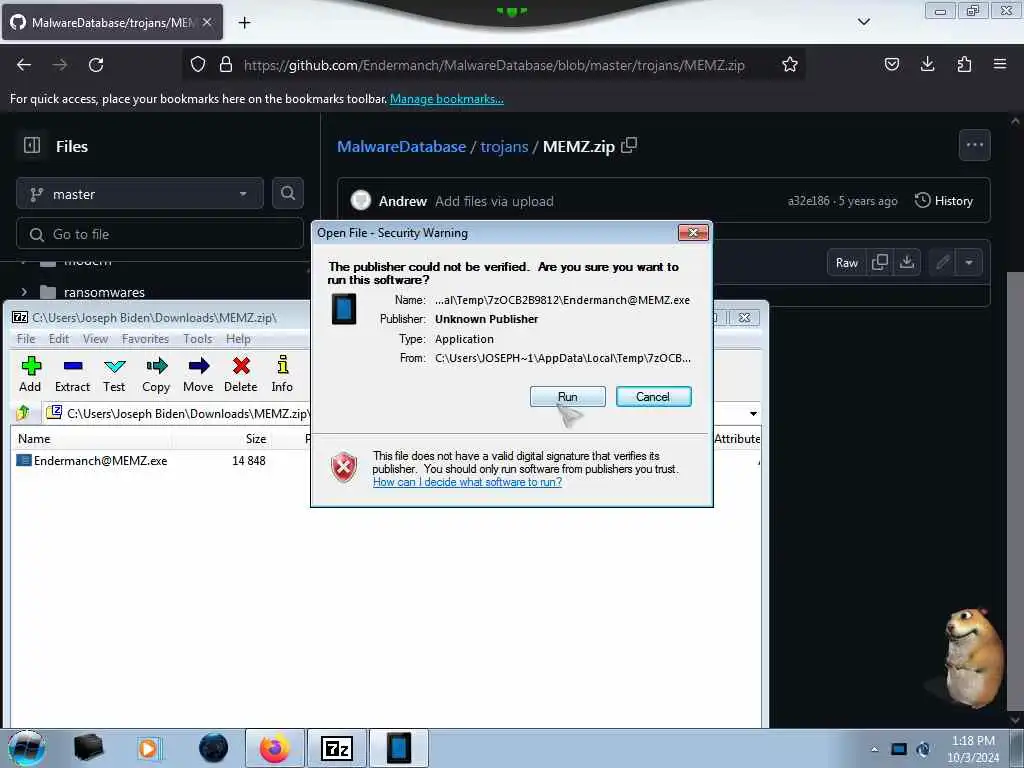Open a new Firefox tab
The height and width of the screenshot is (768, 1024).
pyautogui.click(x=244, y=23)
